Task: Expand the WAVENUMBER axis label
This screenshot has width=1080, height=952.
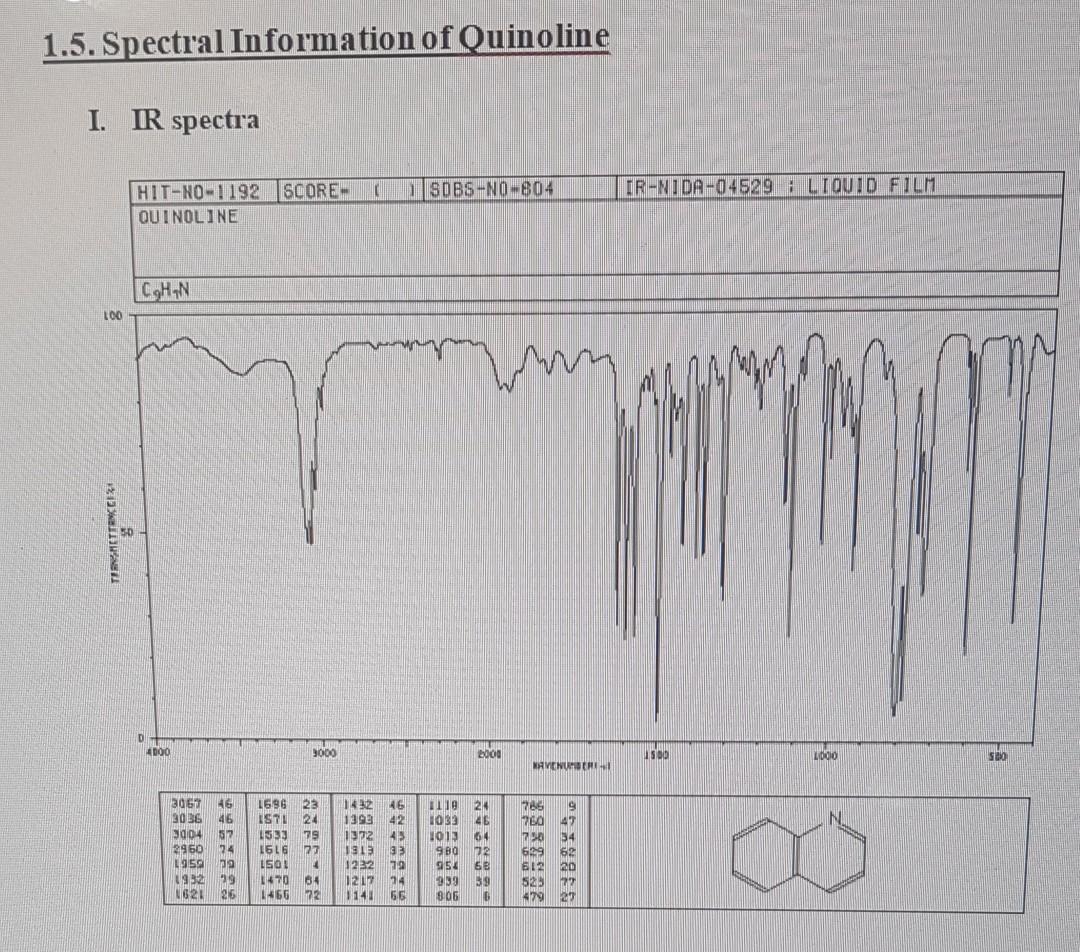Action: tap(573, 765)
